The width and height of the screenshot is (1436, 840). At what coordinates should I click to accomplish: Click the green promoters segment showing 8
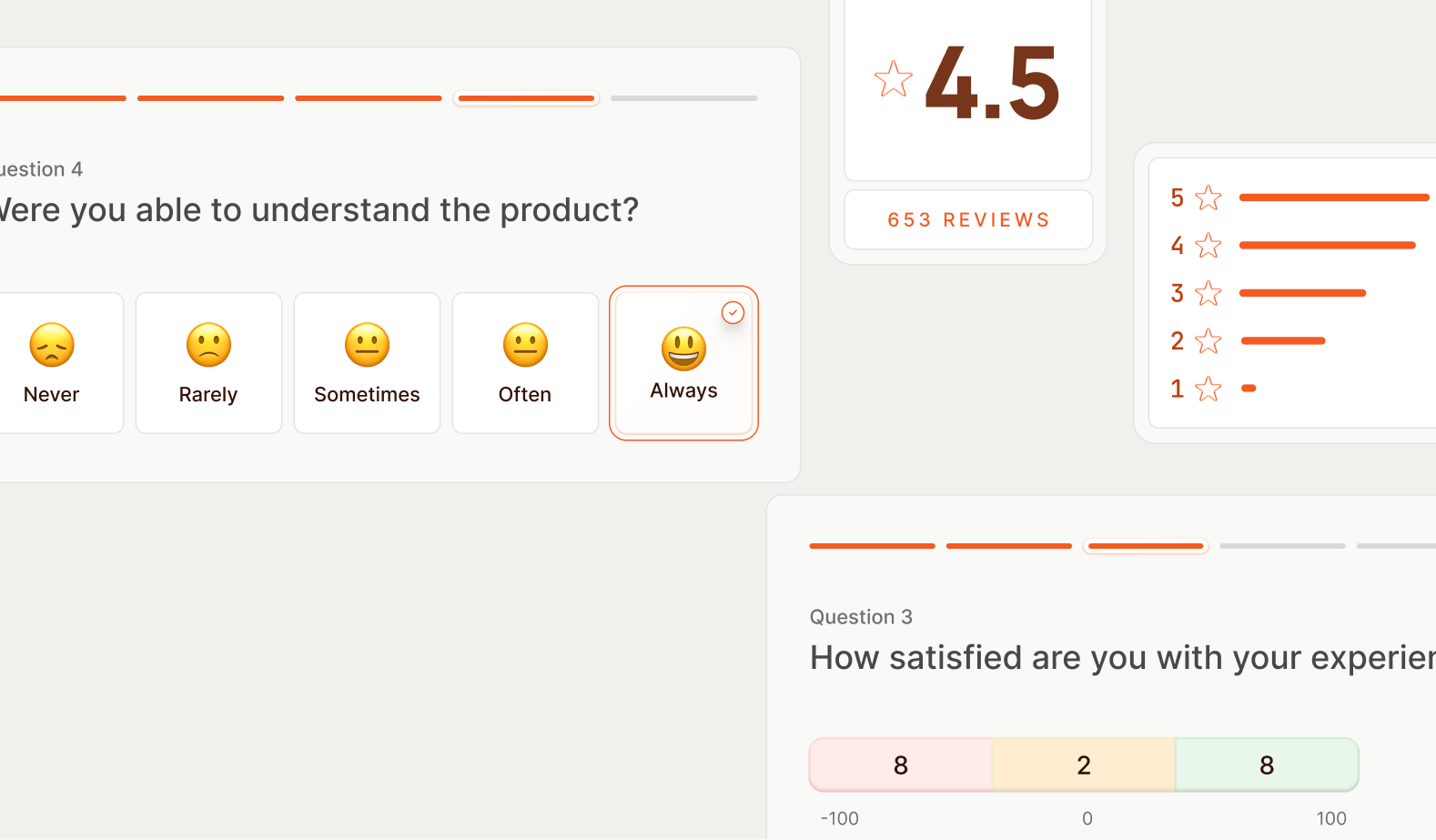click(1267, 765)
